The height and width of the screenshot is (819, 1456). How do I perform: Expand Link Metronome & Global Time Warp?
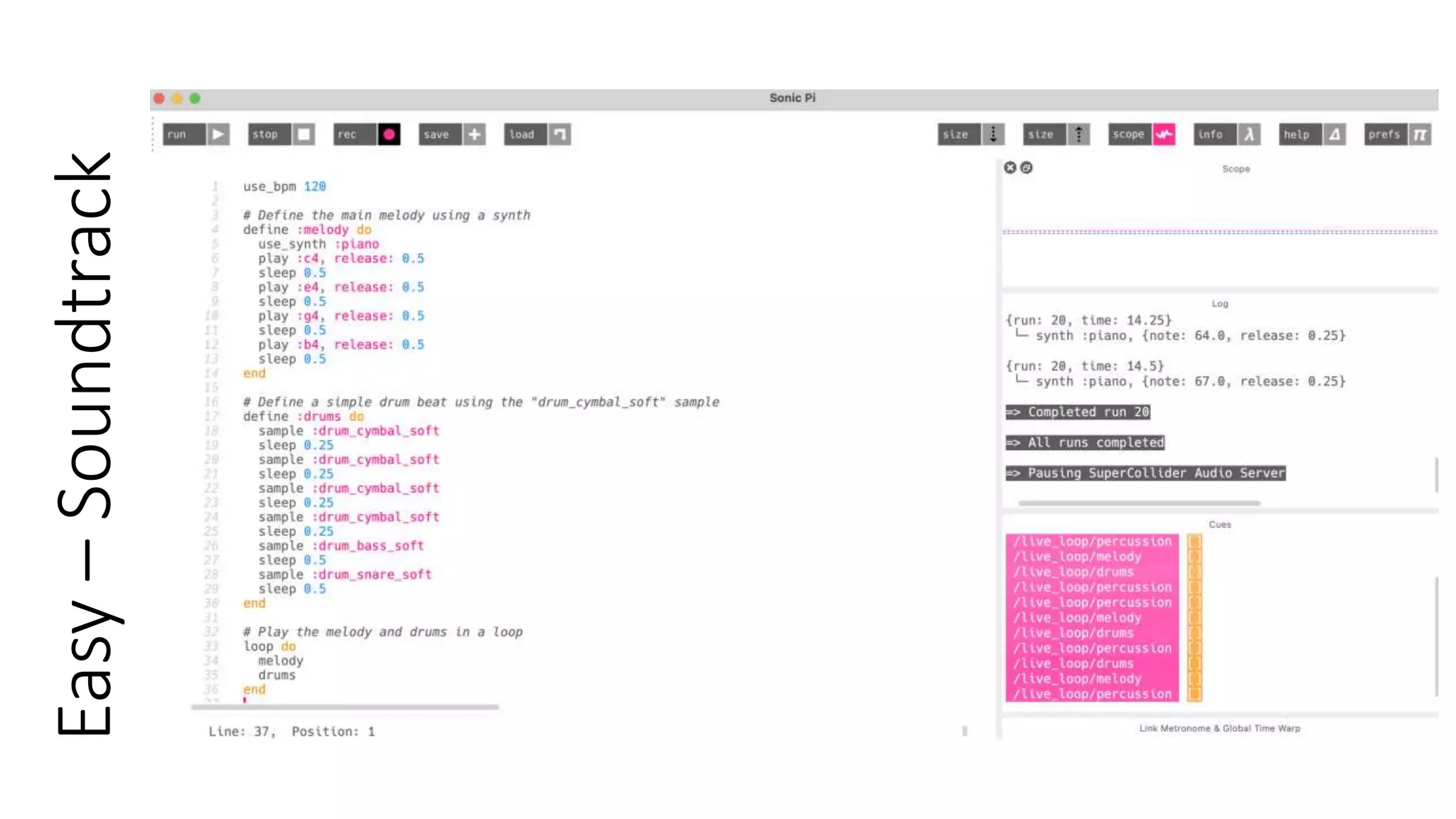point(1219,728)
